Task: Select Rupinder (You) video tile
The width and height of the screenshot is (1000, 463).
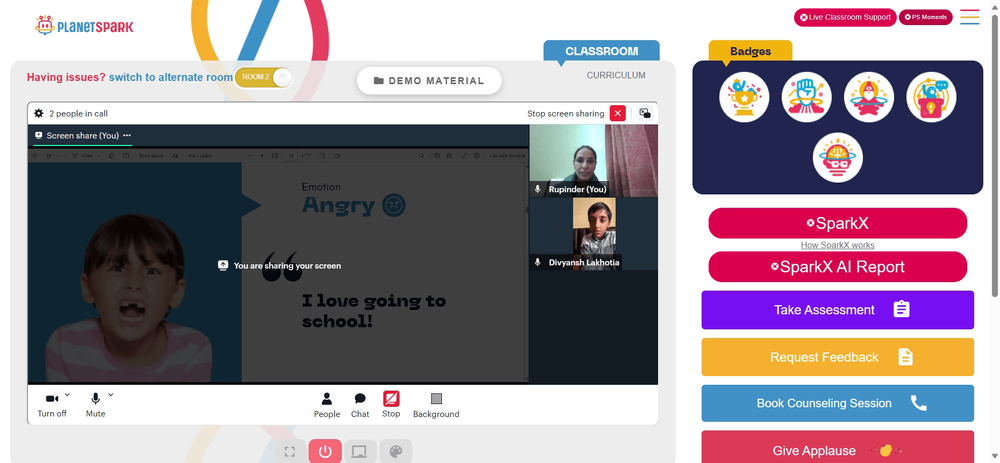Action: click(x=593, y=160)
